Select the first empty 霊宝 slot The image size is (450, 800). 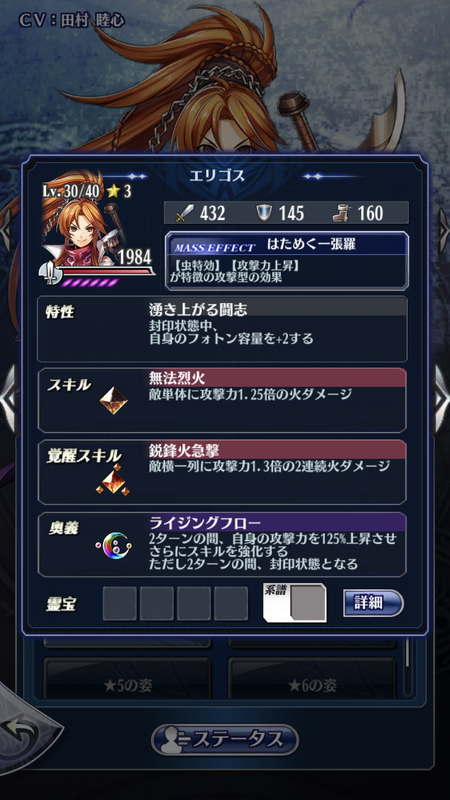[x=119, y=604]
